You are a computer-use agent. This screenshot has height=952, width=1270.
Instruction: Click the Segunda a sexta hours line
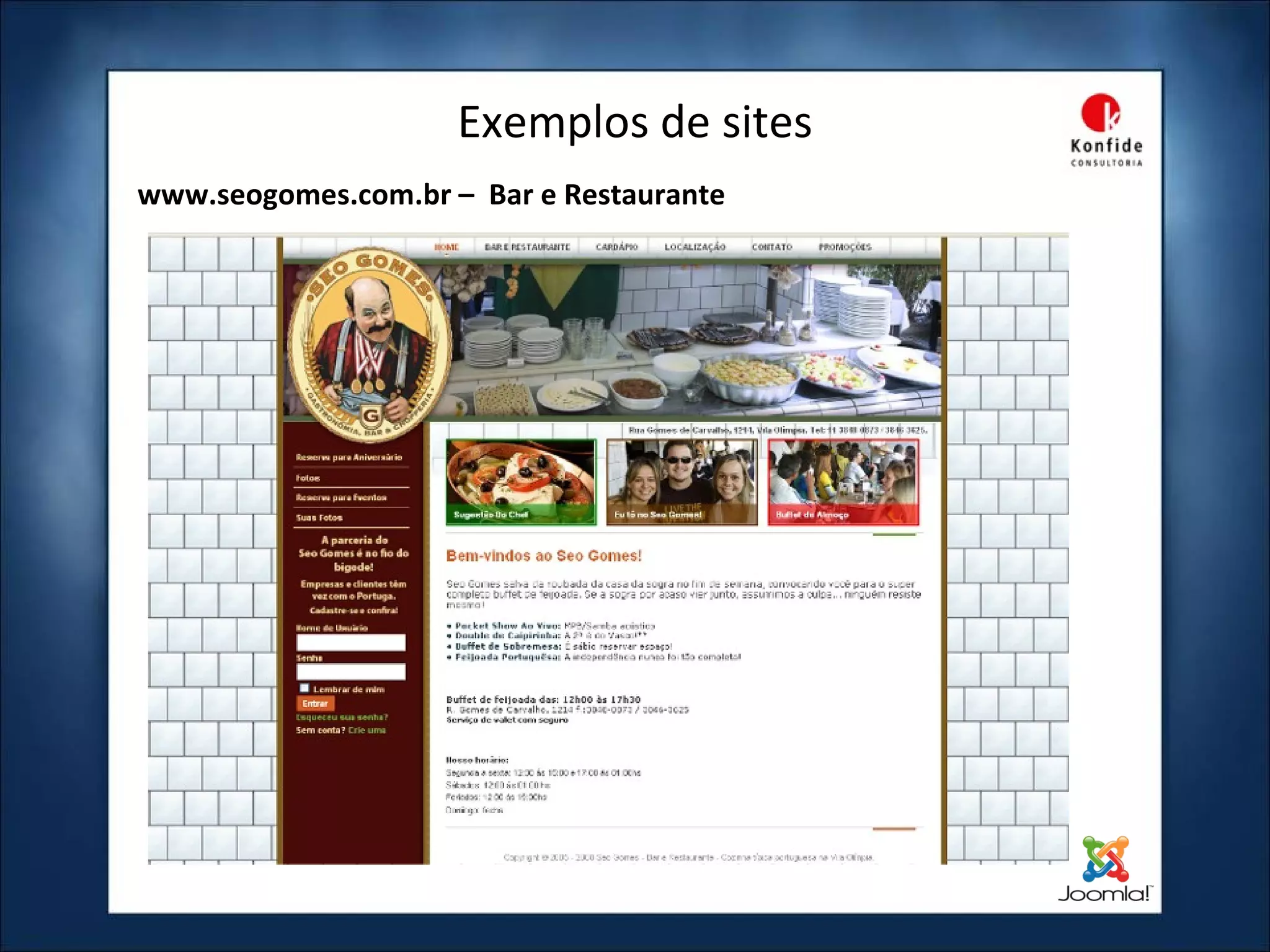[543, 773]
